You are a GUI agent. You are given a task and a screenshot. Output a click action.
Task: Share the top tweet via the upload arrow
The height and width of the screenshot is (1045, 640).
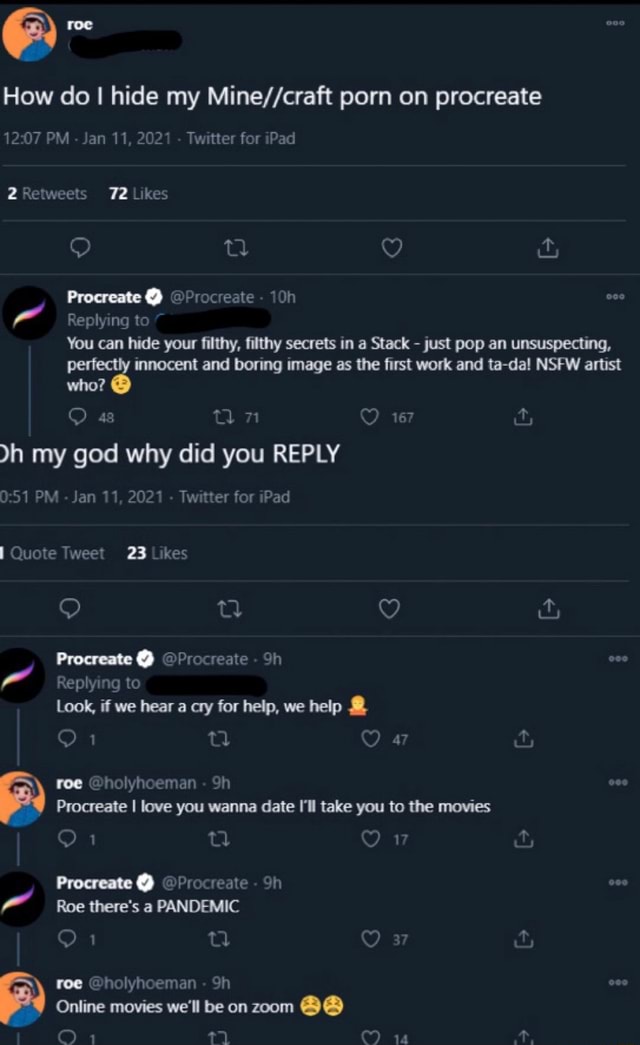click(x=547, y=247)
